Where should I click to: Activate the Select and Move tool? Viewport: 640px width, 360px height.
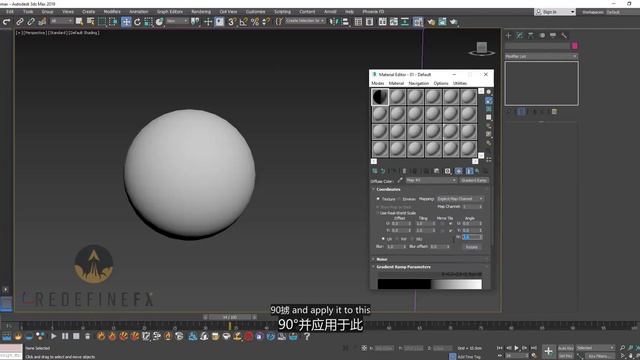pyautogui.click(x=126, y=22)
